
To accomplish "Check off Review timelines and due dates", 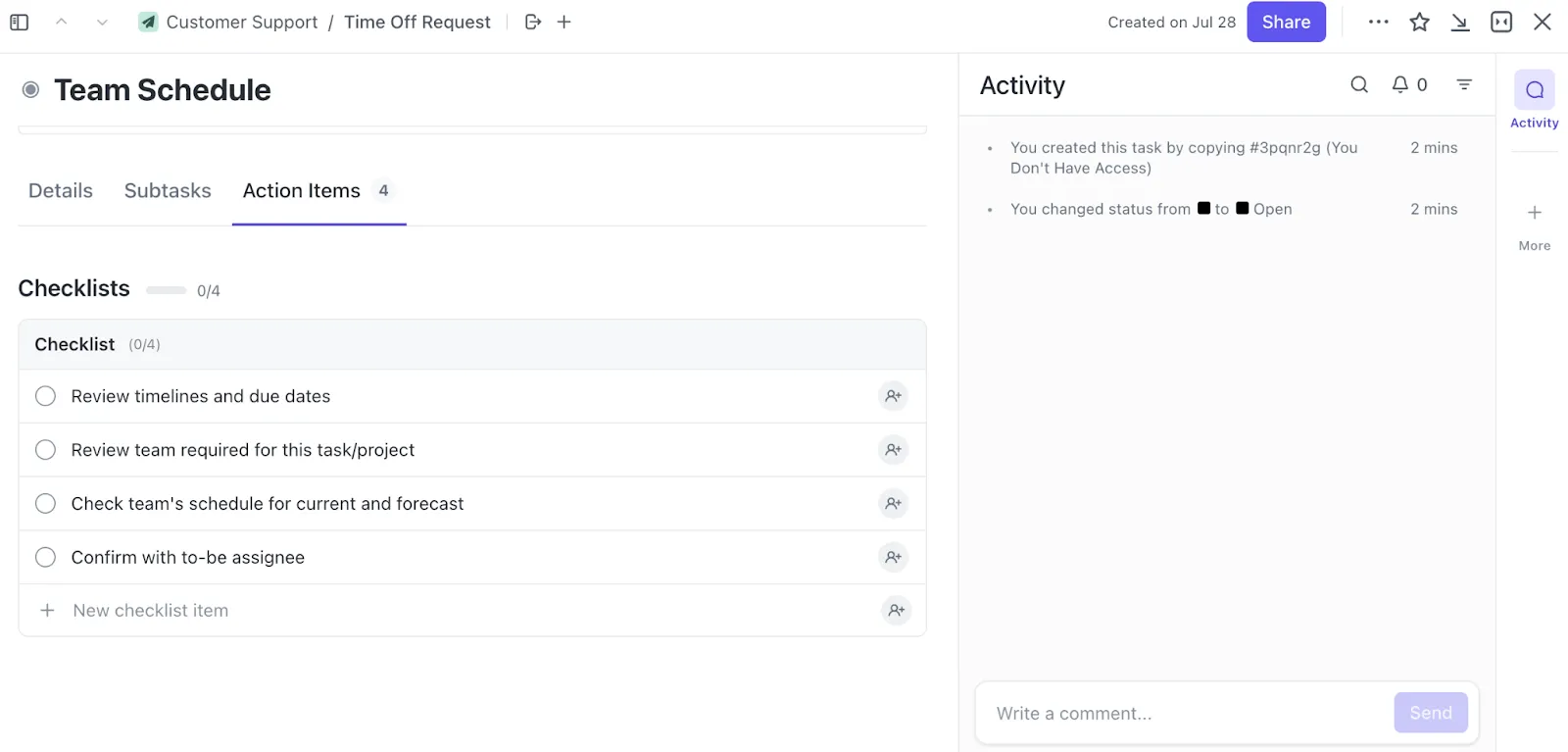I will click(x=45, y=396).
